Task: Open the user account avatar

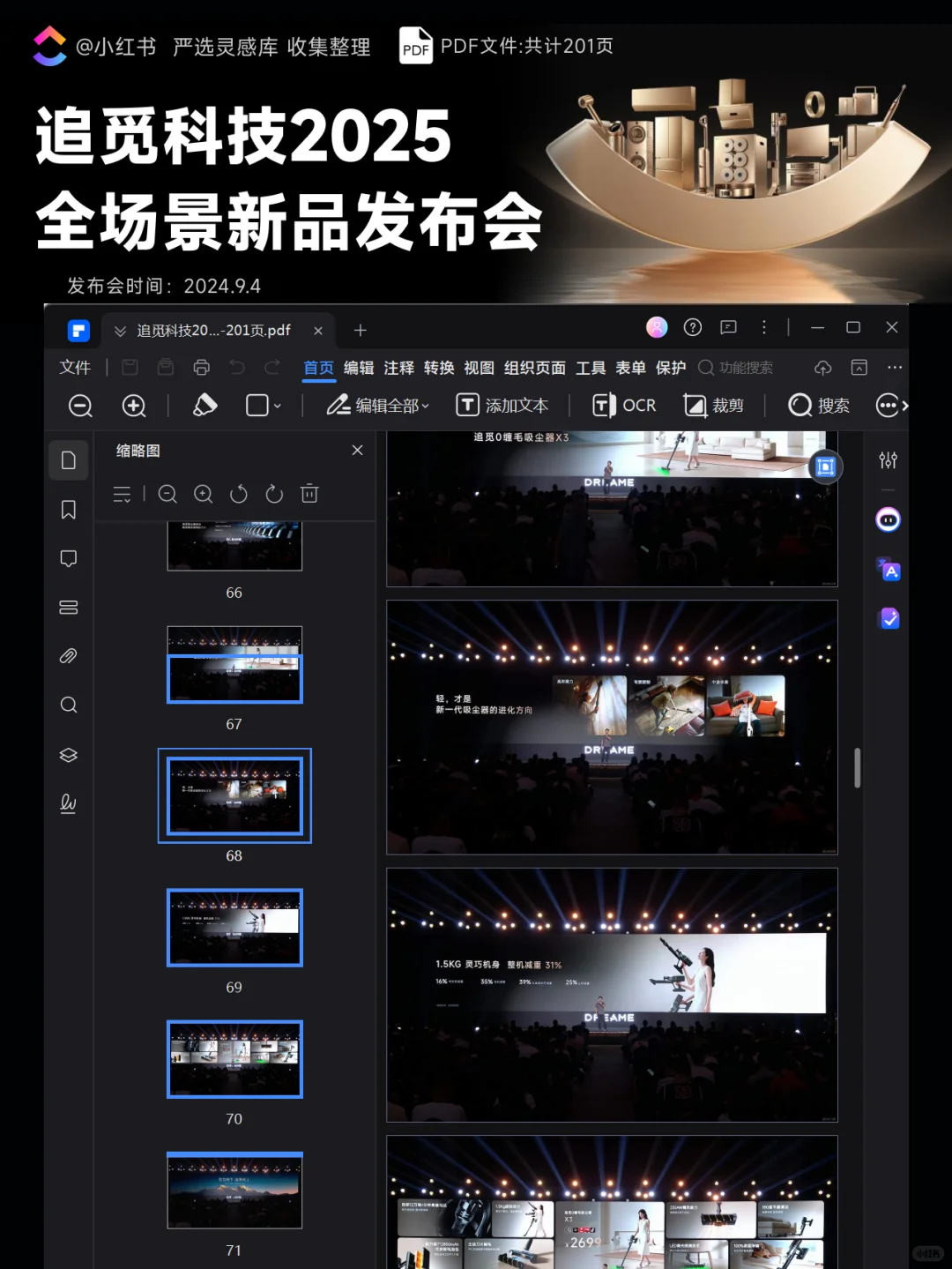Action: [657, 327]
